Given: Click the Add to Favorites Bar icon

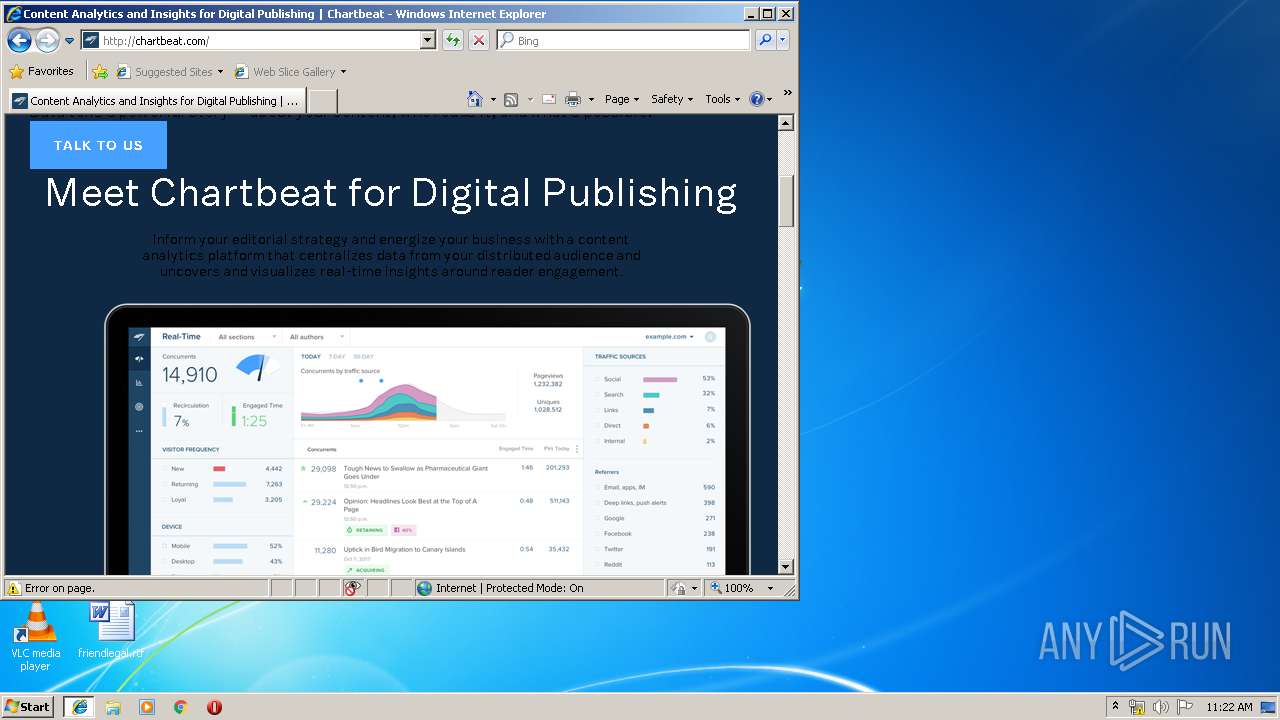Looking at the screenshot, I should coord(100,71).
